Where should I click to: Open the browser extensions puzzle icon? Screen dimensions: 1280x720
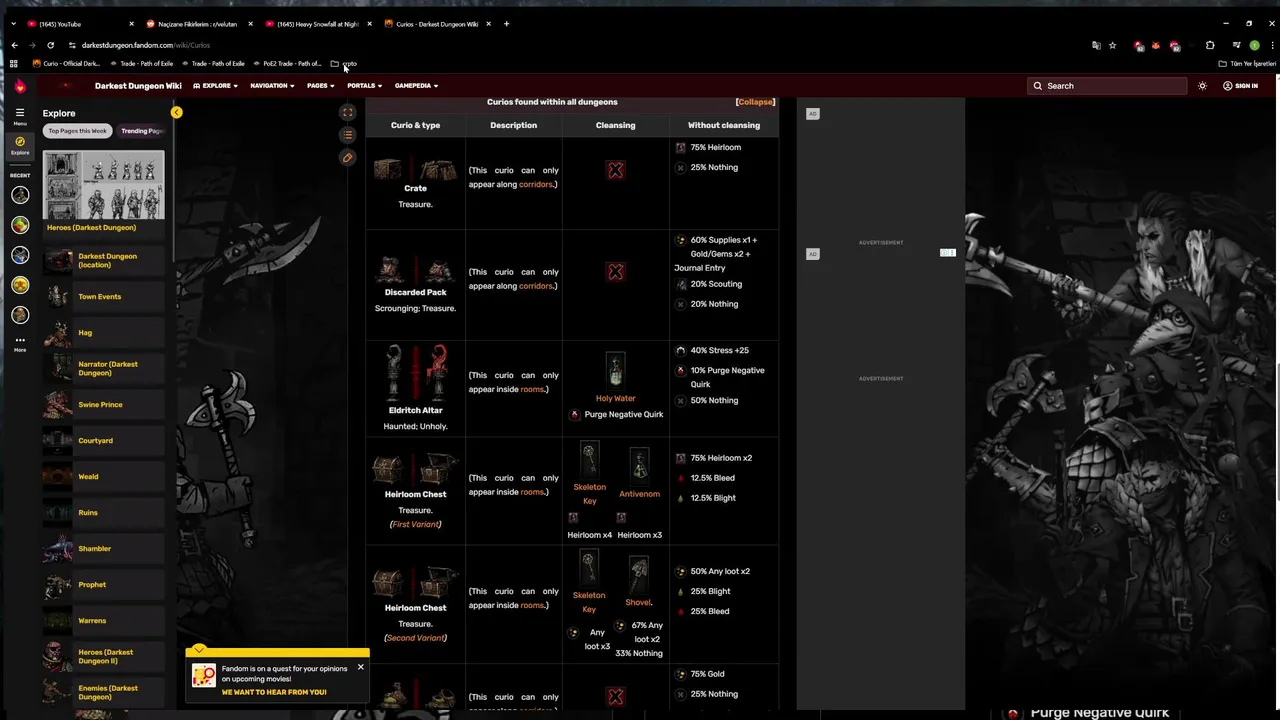pos(1210,45)
